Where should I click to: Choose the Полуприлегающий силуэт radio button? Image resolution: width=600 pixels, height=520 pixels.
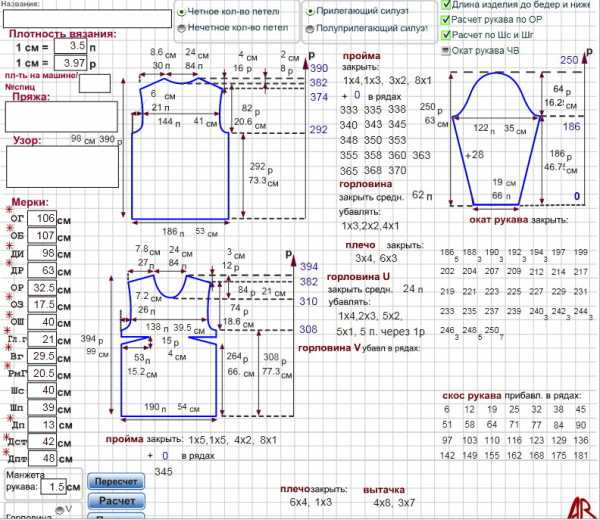pos(310,29)
